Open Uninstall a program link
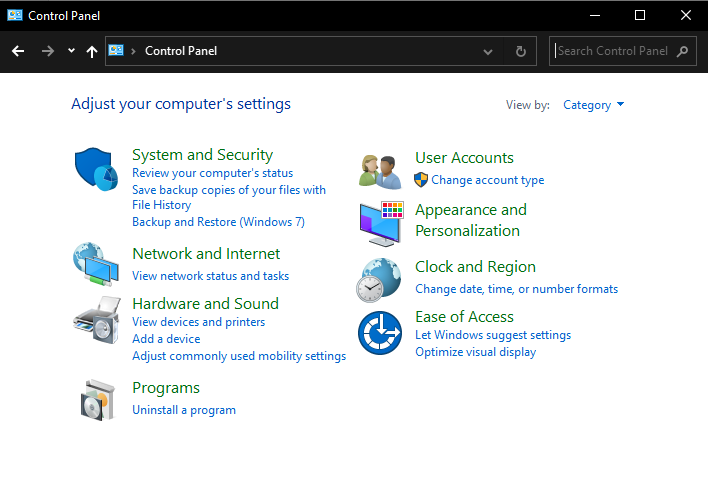This screenshot has height=495, width=708. coord(184,410)
